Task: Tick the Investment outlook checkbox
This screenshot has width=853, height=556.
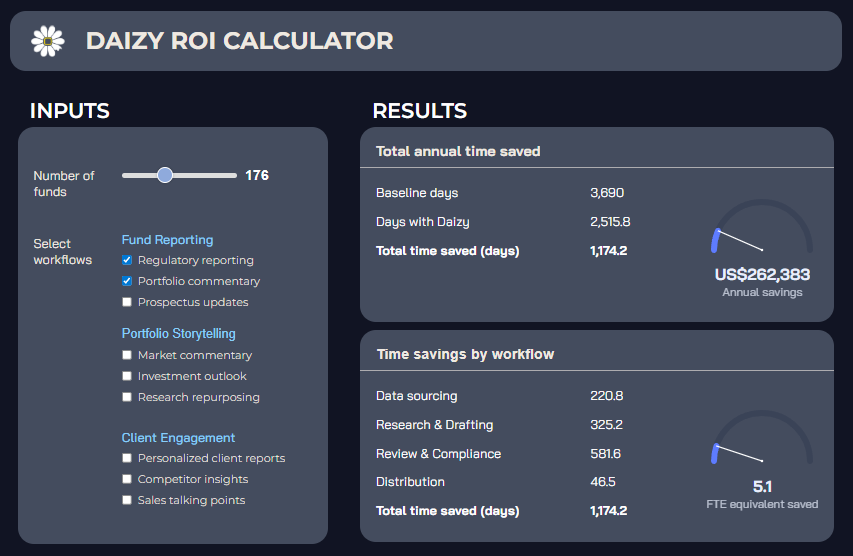Action: (x=127, y=376)
